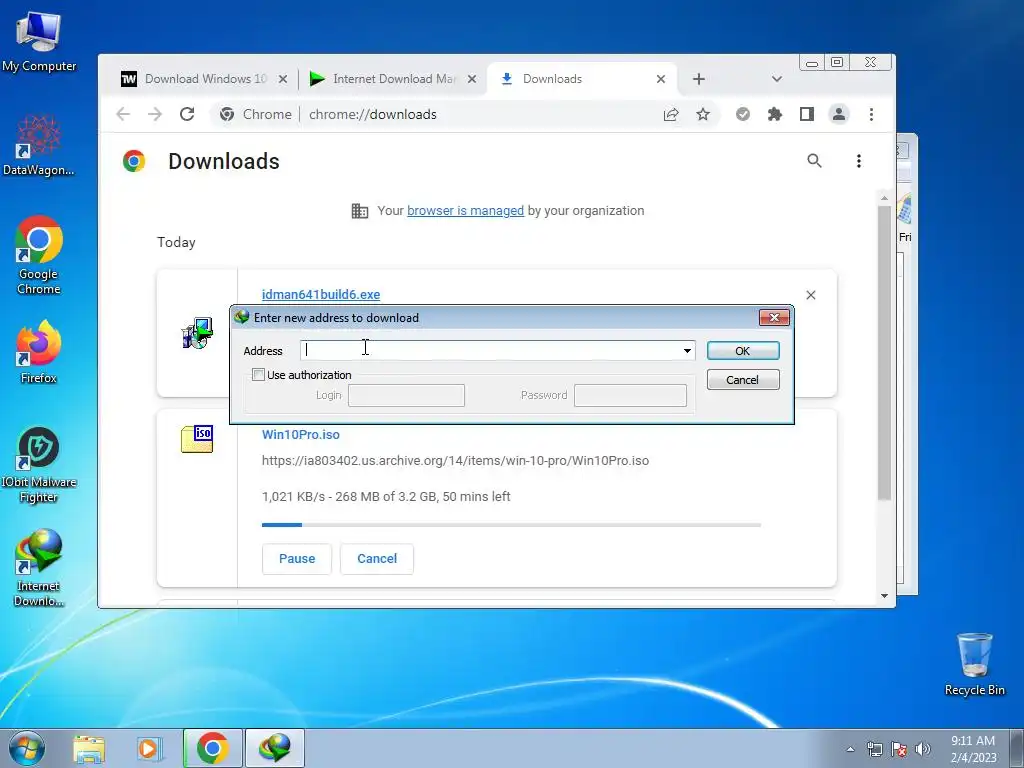
Task: Open Chrome profile avatar
Action: pos(839,114)
